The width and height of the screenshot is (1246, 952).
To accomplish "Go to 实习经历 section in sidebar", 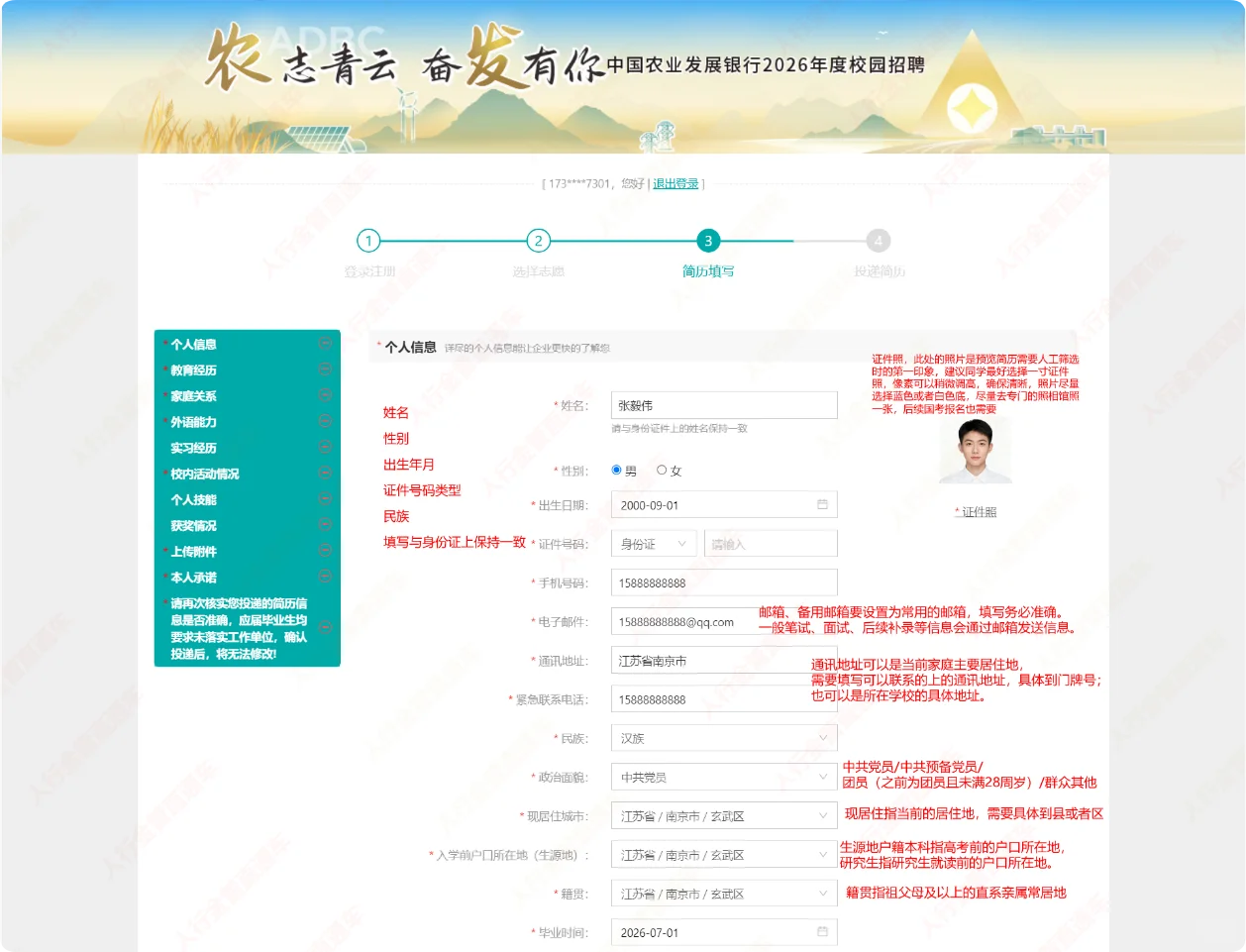I will [x=193, y=448].
